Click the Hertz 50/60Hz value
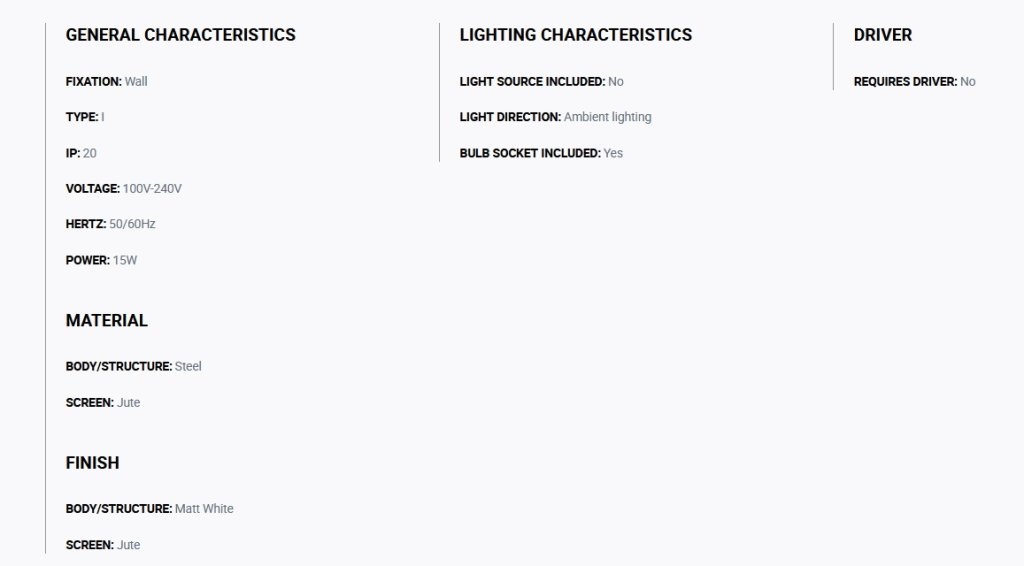 pyautogui.click(x=132, y=224)
